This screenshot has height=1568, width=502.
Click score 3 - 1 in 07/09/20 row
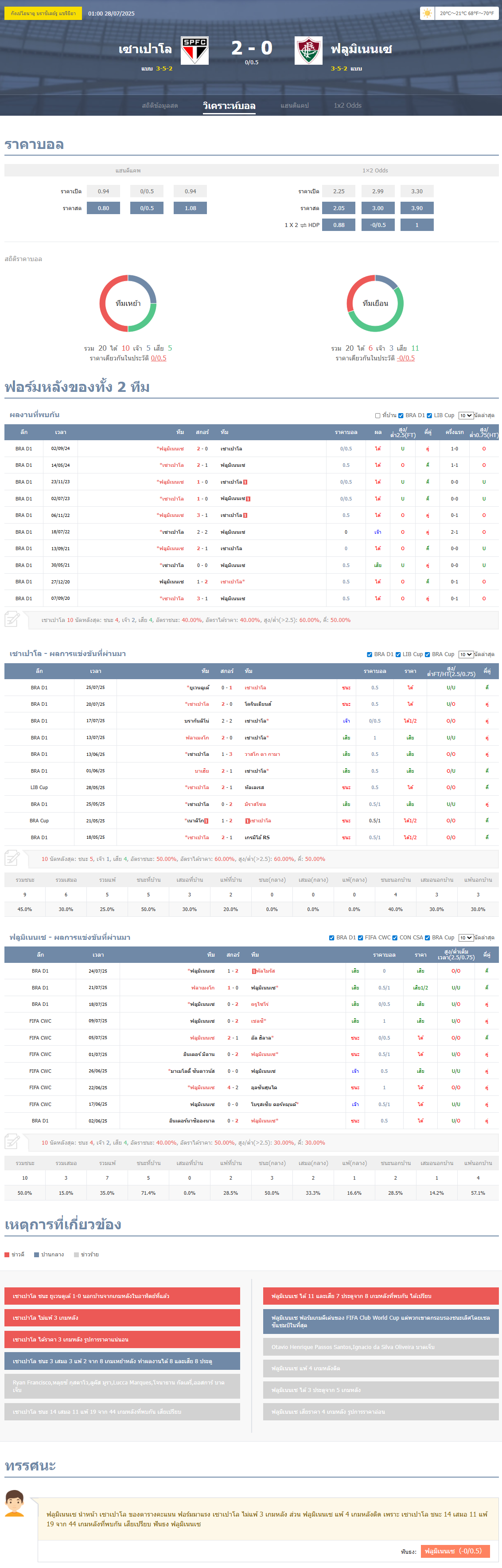click(202, 598)
